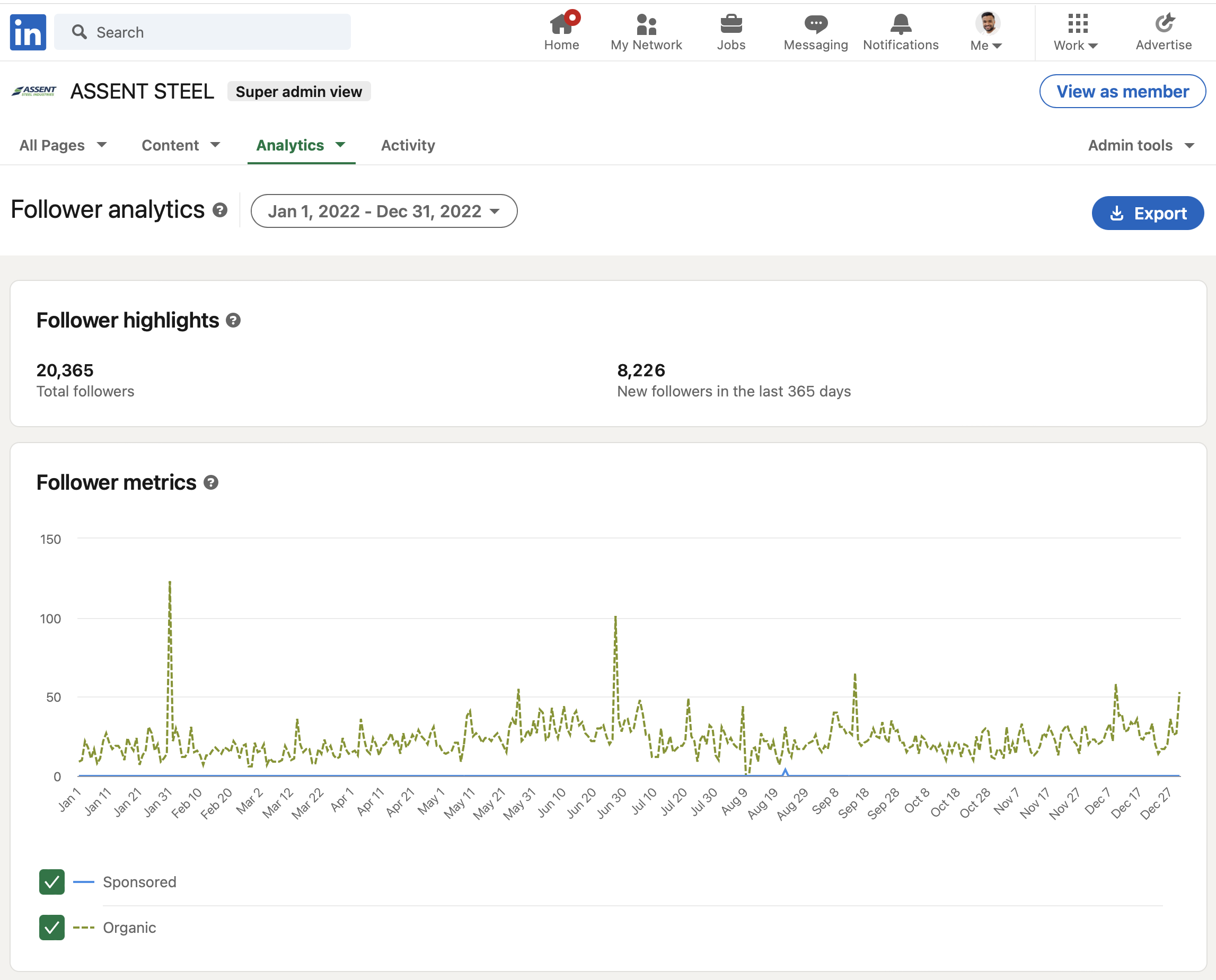Open Messaging chat icon
The image size is (1216, 980).
point(815,25)
